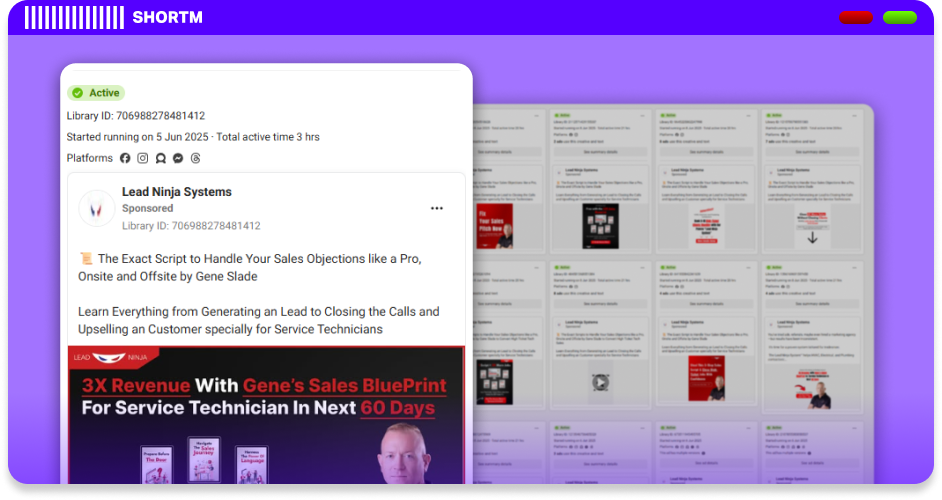Click the Platforms label
This screenshot has width=942, height=500.
click(90, 158)
